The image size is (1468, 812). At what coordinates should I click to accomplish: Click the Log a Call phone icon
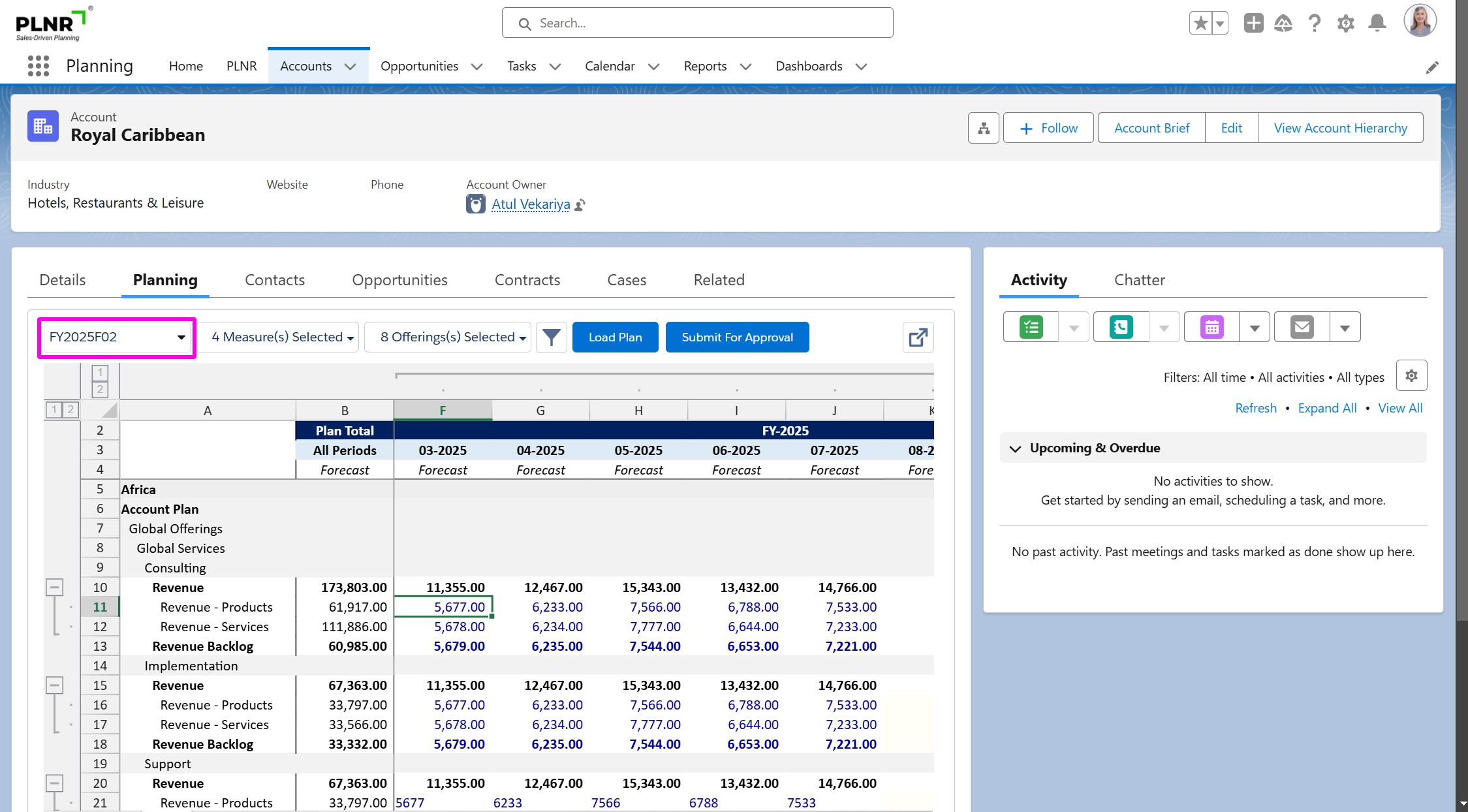tap(1121, 327)
